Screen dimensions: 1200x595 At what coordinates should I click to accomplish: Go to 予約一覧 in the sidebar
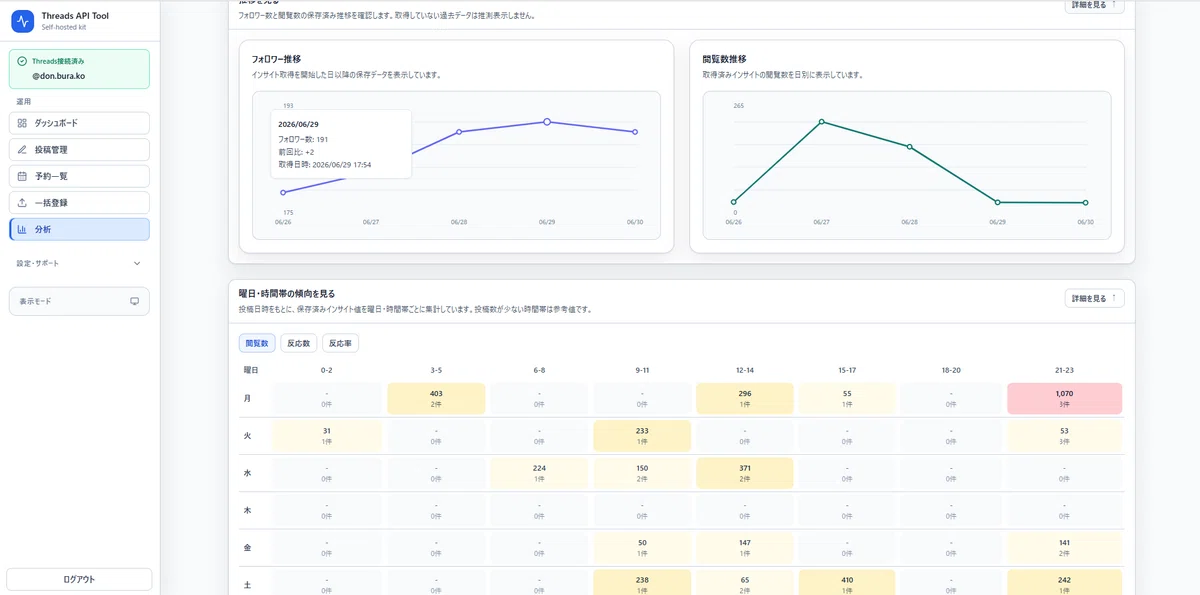pos(79,176)
